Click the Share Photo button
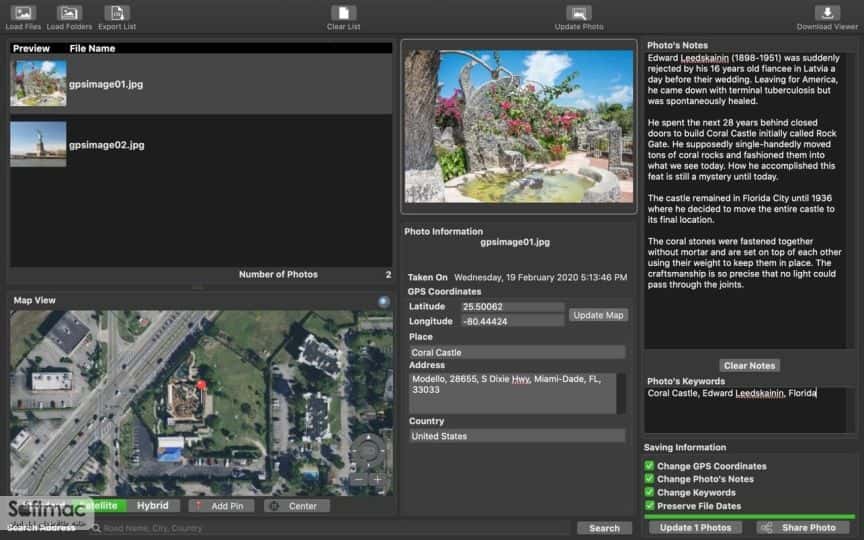Screen dimensions: 864x540 coord(802,527)
